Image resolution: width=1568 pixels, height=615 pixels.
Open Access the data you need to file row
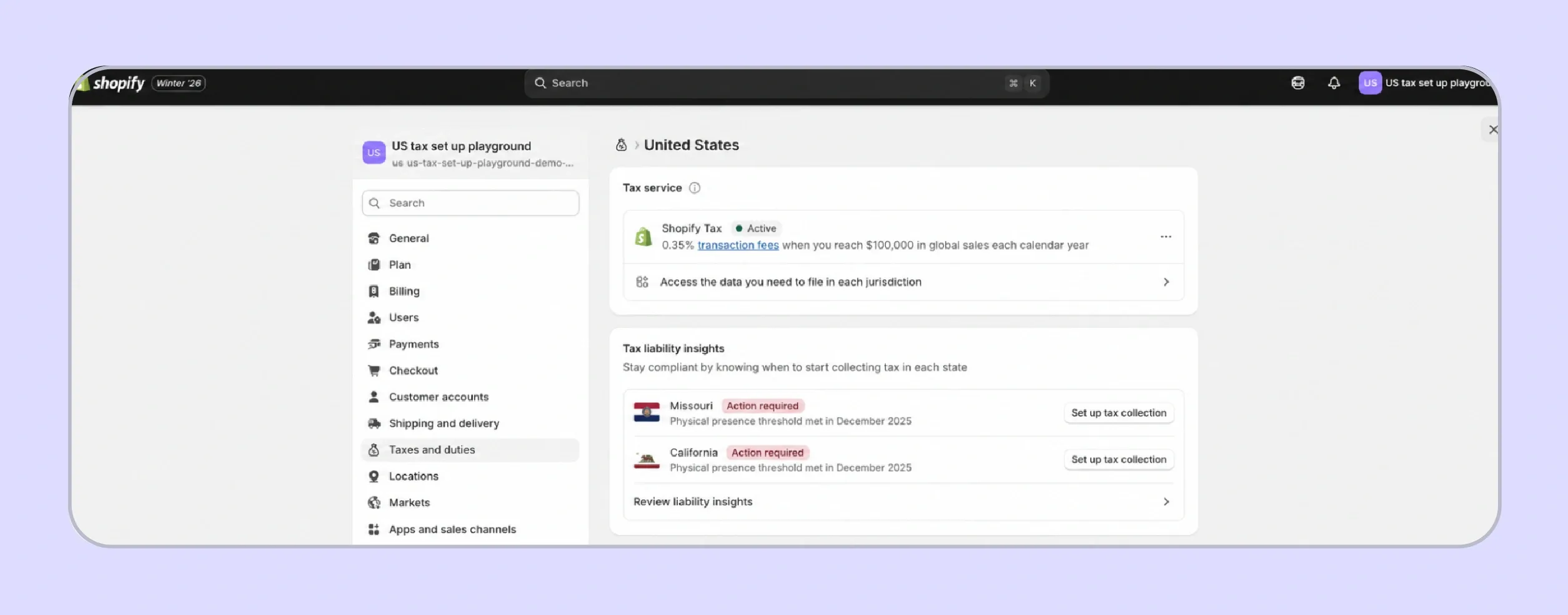tap(903, 282)
